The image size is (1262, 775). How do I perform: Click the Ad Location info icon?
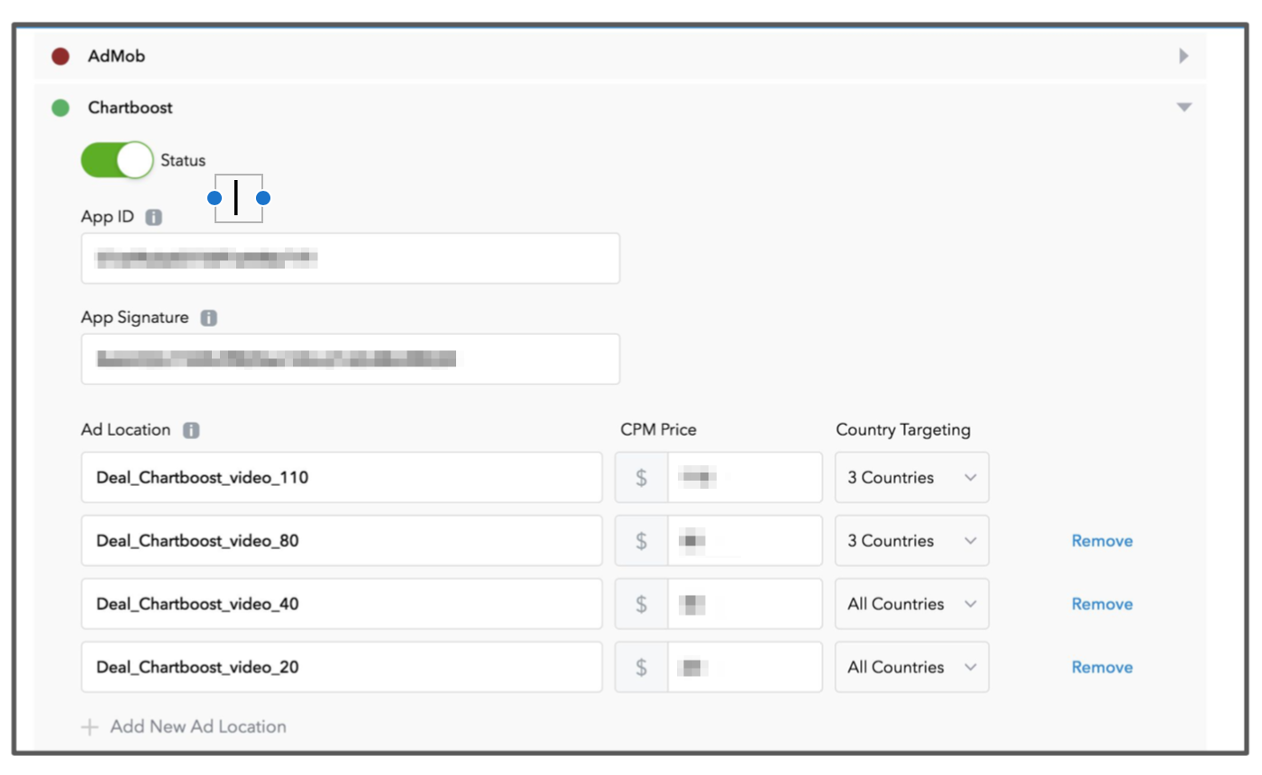(x=191, y=430)
